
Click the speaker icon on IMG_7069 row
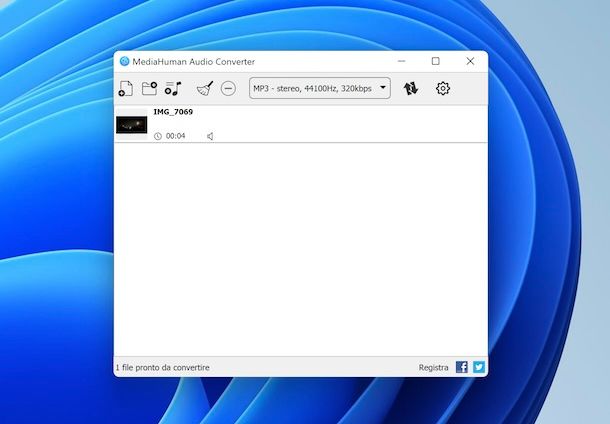210,136
